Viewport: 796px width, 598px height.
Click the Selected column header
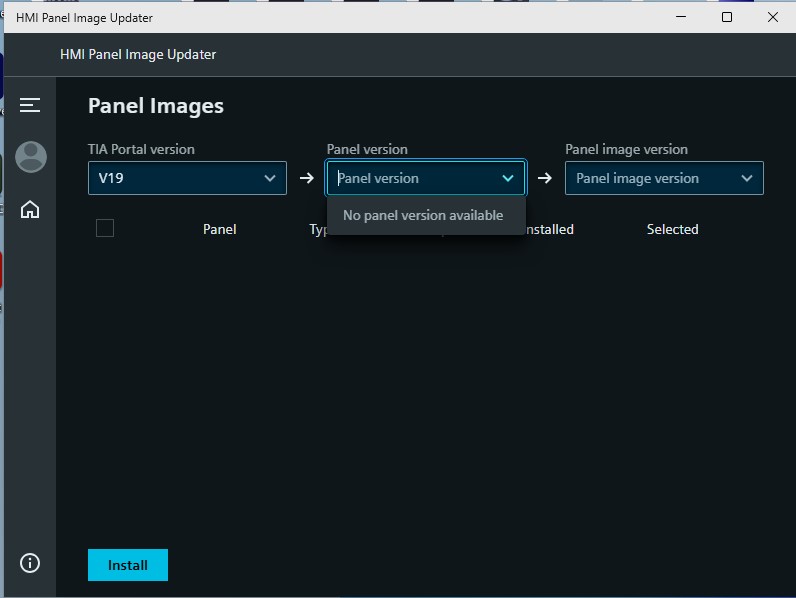[672, 229]
